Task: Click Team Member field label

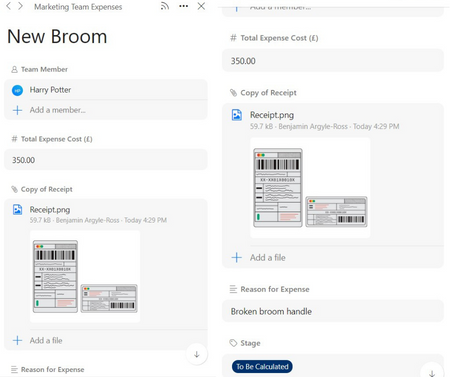Action: [x=44, y=69]
